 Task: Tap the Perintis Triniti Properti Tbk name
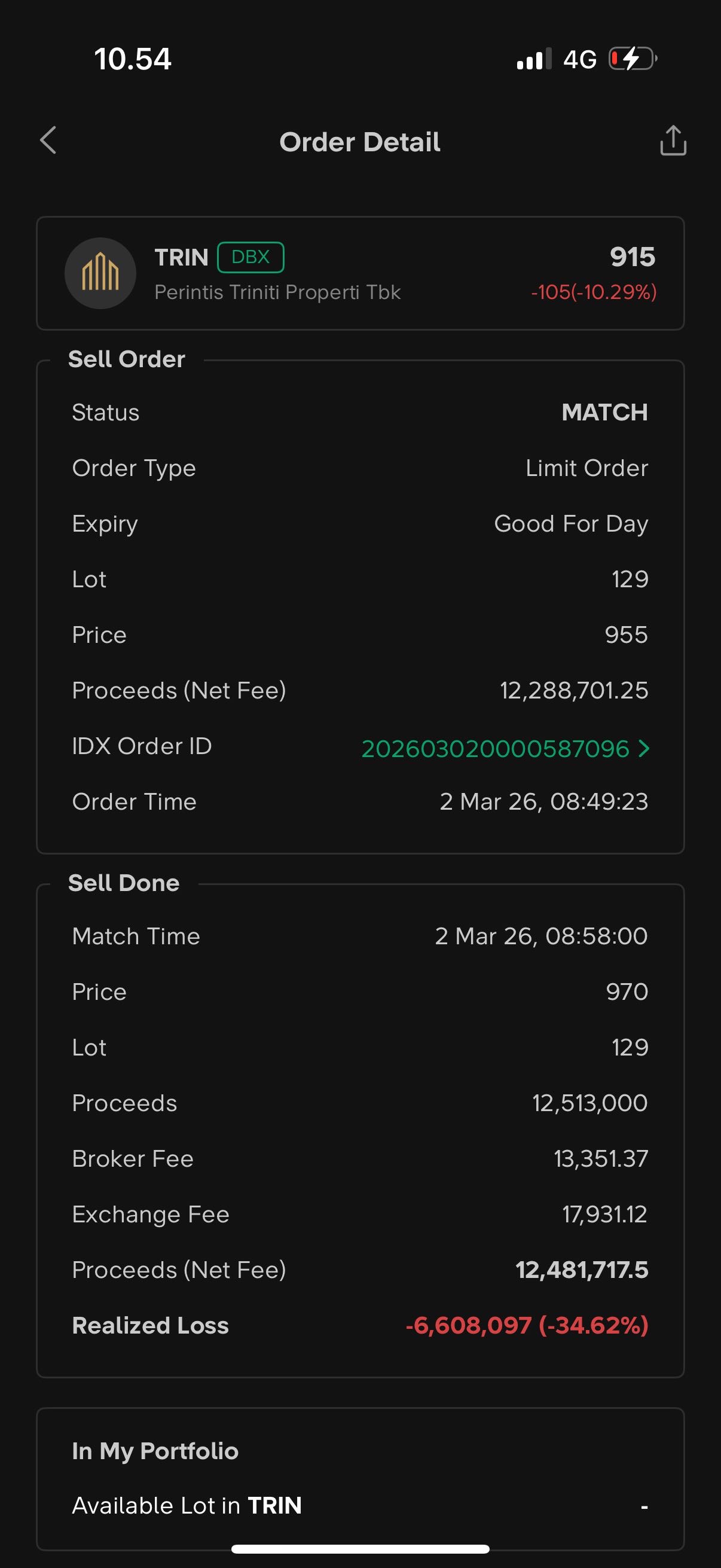277,292
